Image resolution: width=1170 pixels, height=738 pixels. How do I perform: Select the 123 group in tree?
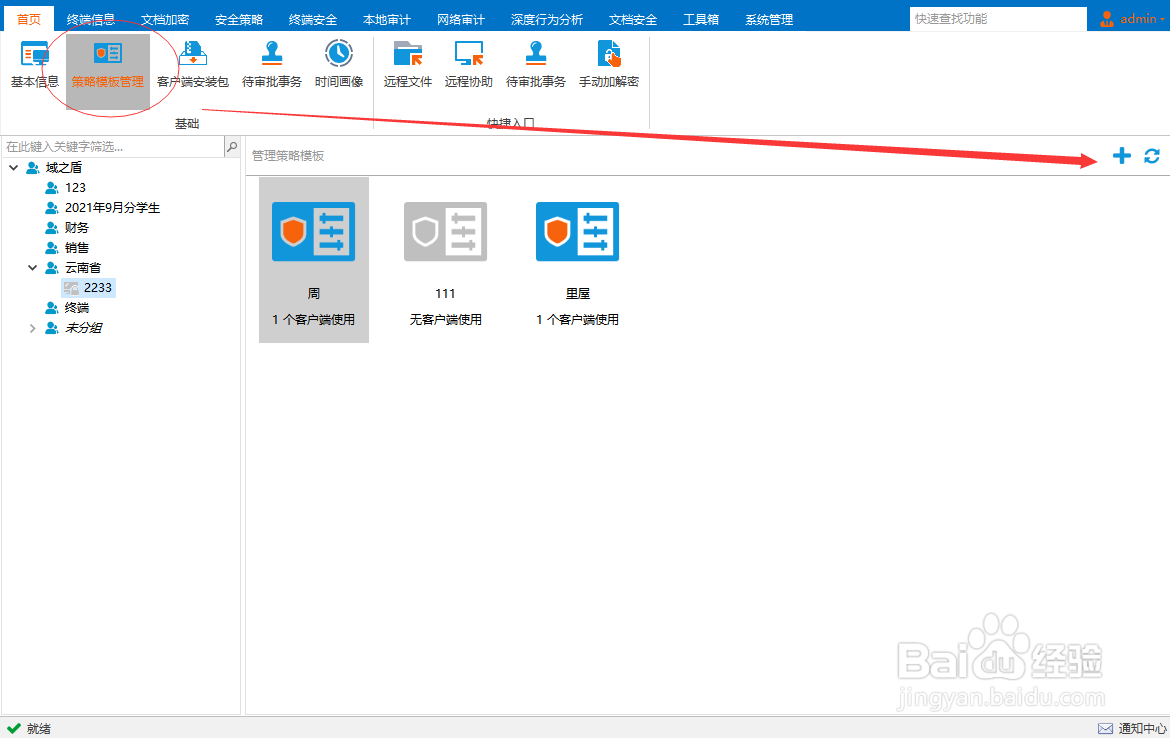(75, 187)
